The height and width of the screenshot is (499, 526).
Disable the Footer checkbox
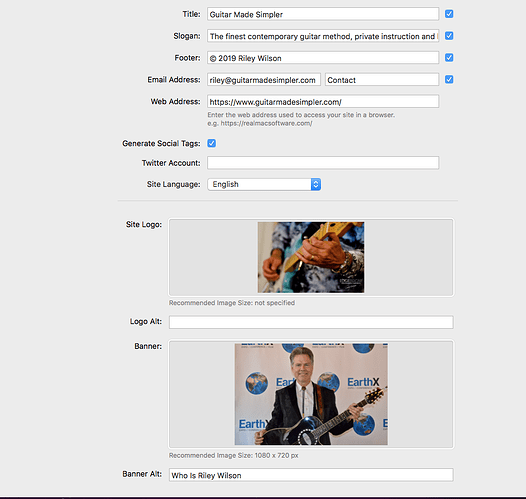[x=449, y=58]
